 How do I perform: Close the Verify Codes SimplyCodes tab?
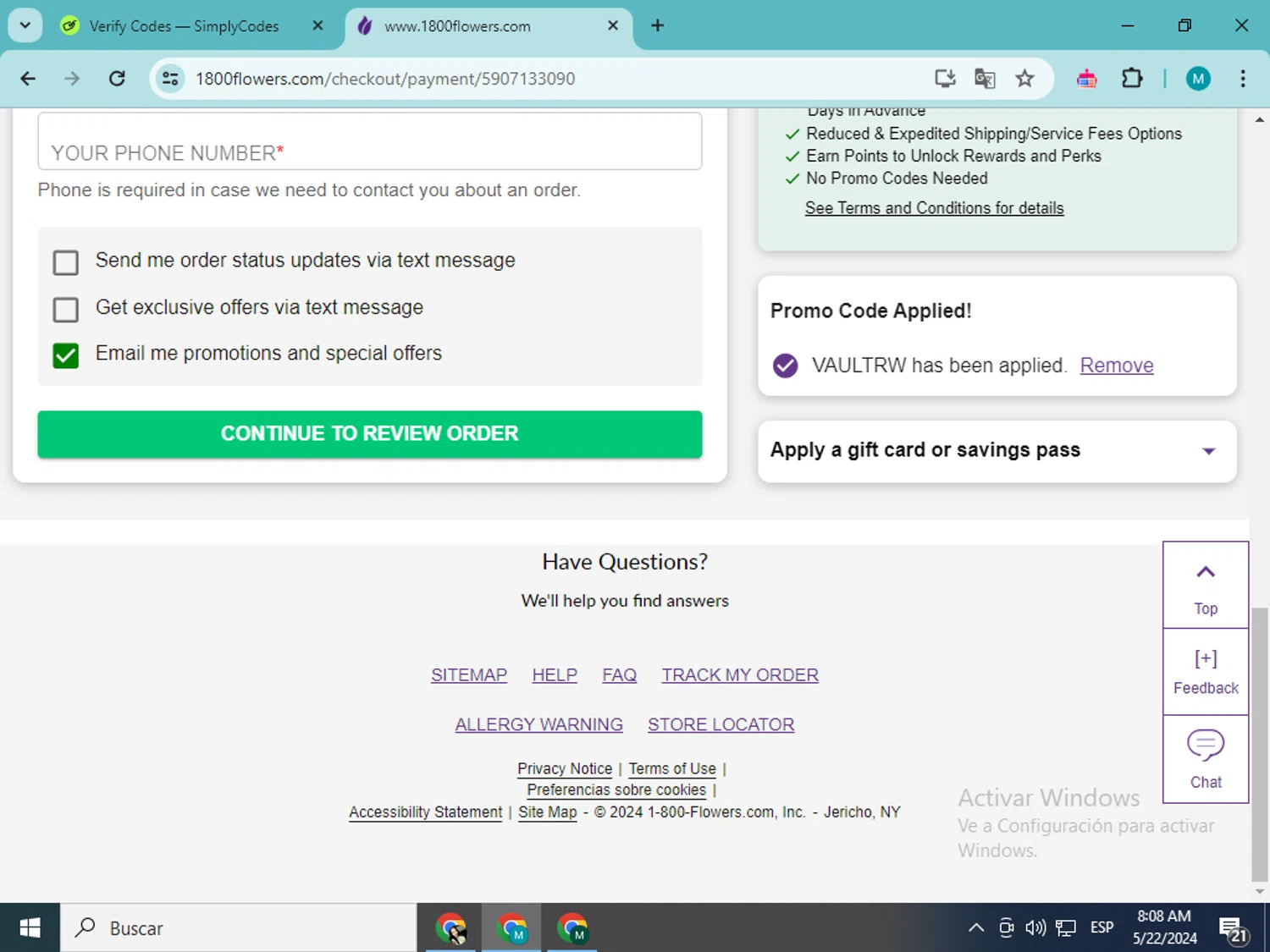tap(317, 25)
